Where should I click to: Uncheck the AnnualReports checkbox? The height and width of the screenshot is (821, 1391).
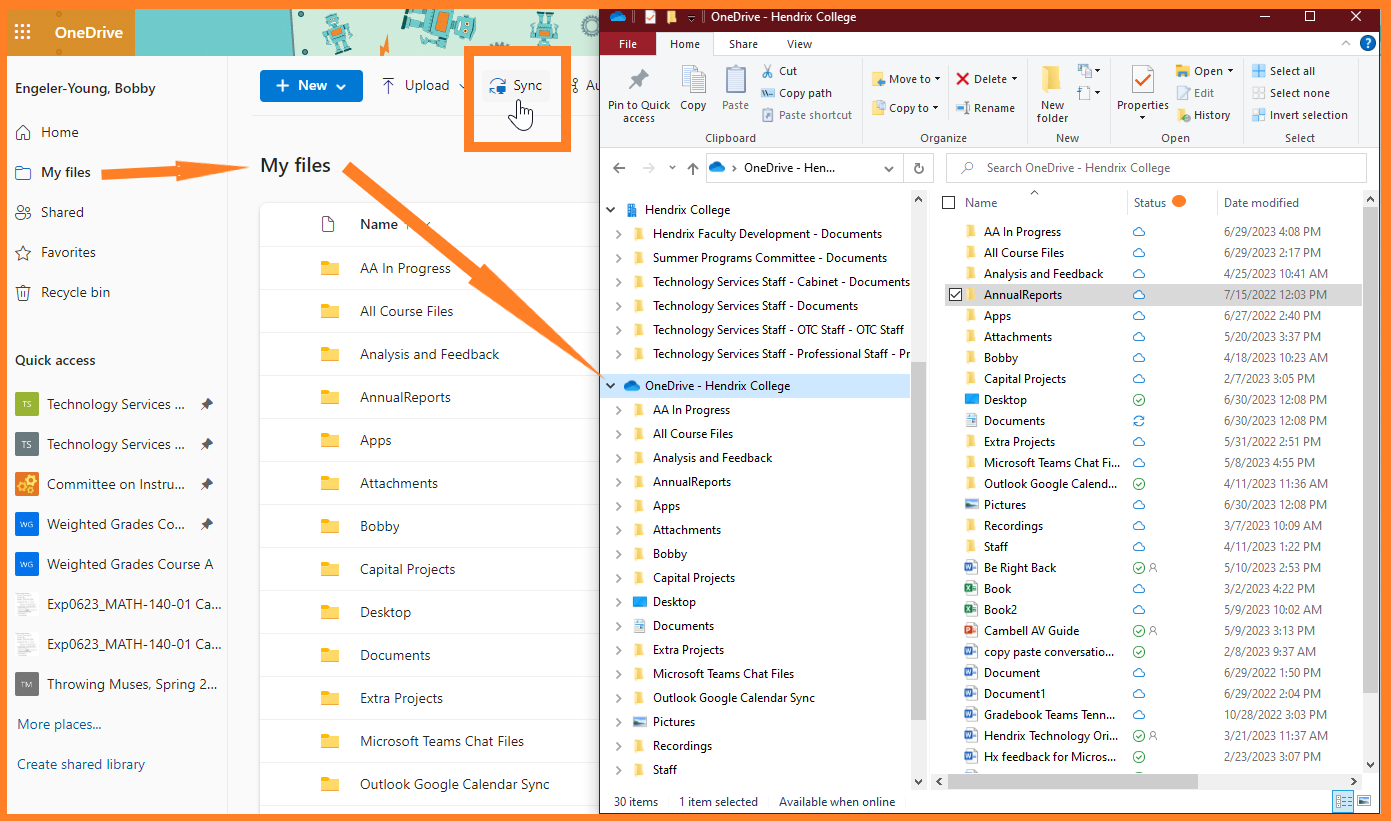coord(955,295)
